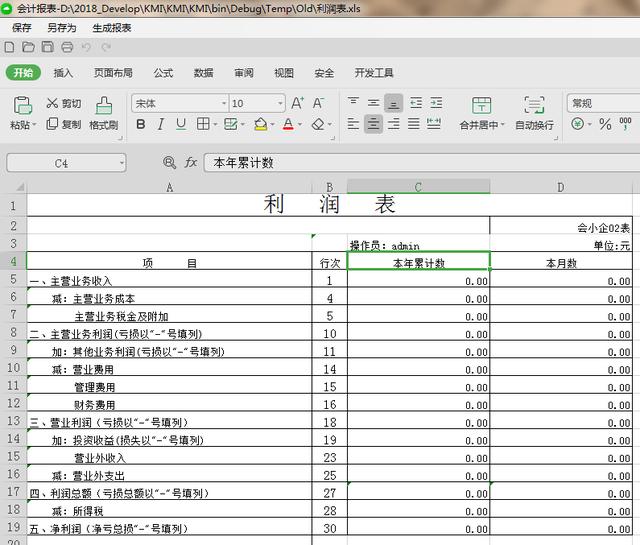Click the fill color bucket icon

pyautogui.click(x=261, y=124)
